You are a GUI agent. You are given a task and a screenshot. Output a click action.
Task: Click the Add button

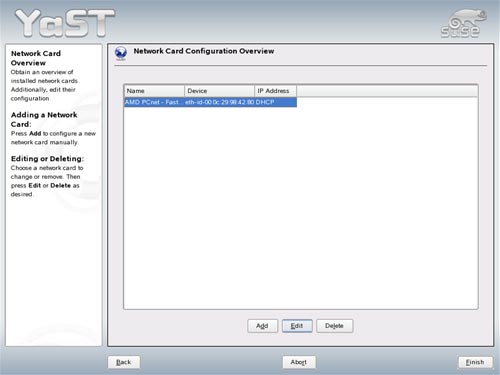pos(262,326)
